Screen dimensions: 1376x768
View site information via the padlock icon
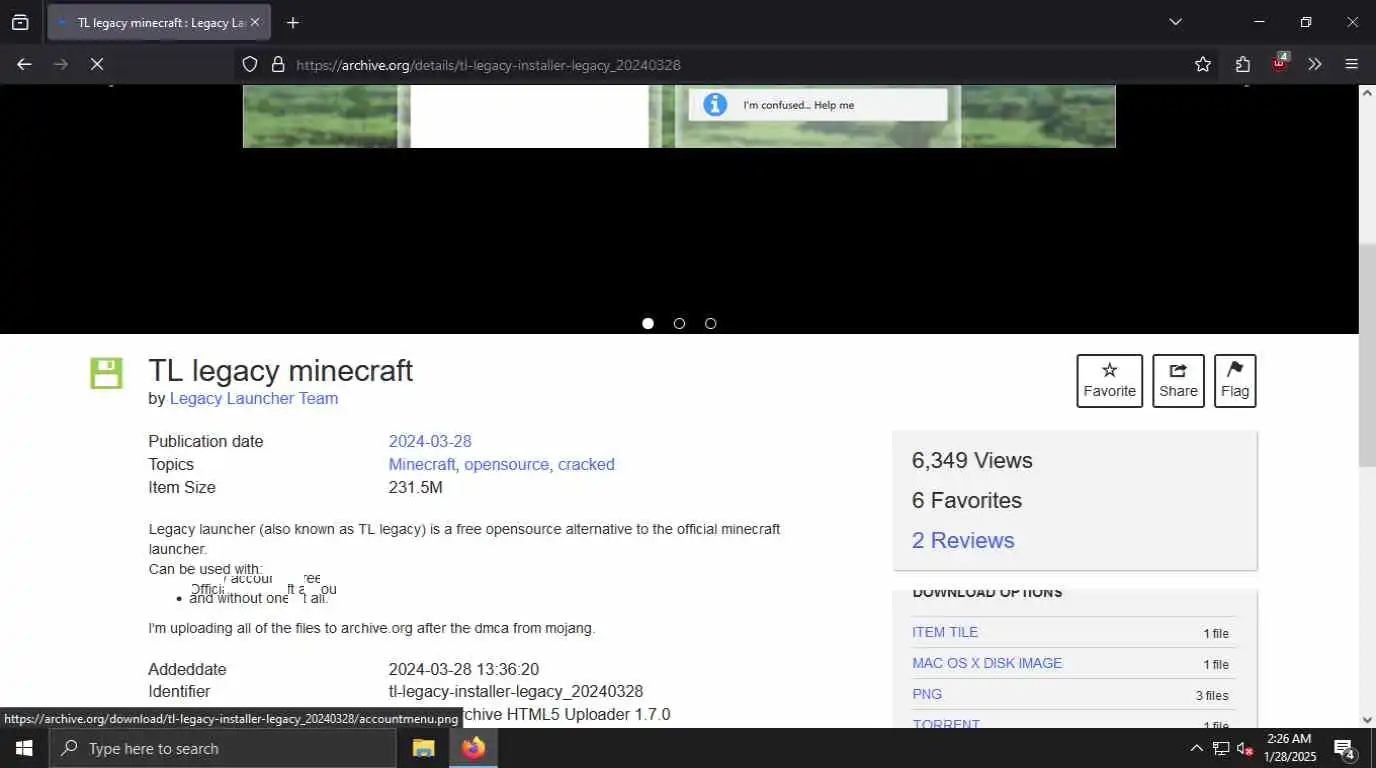click(278, 64)
